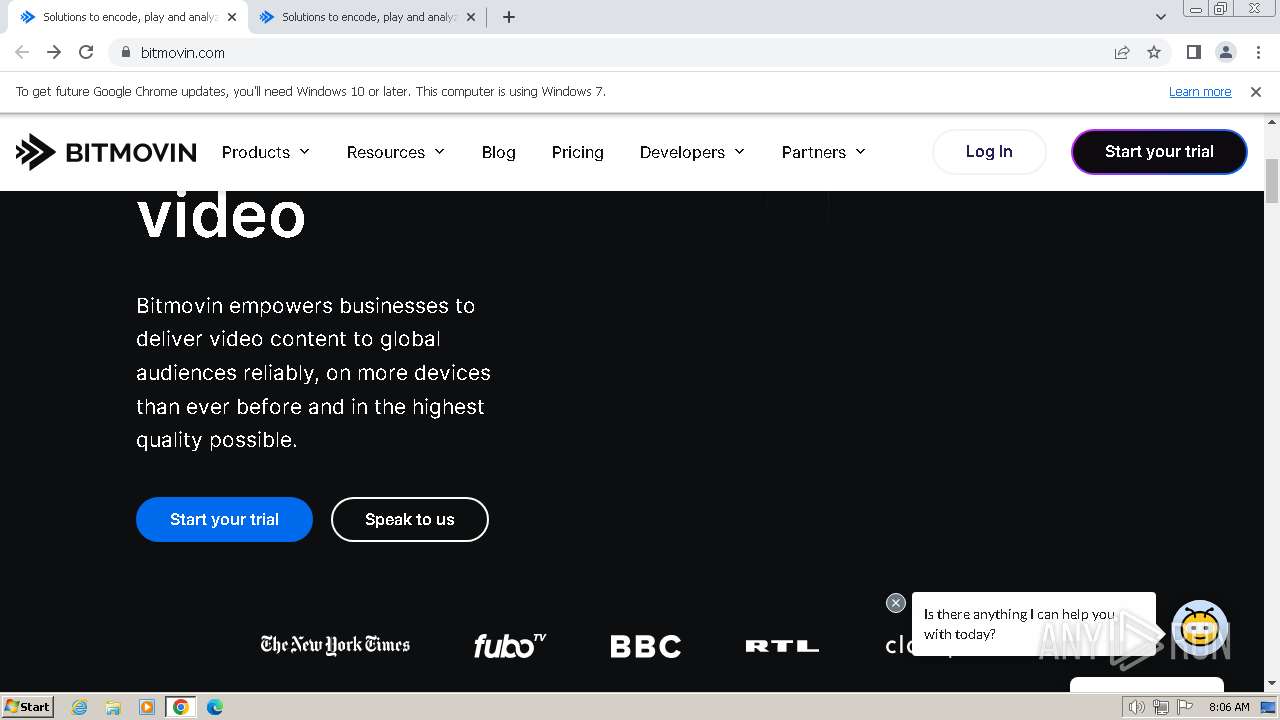This screenshot has width=1280, height=720.
Task: Click the chat message text bubble
Action: [1033, 624]
